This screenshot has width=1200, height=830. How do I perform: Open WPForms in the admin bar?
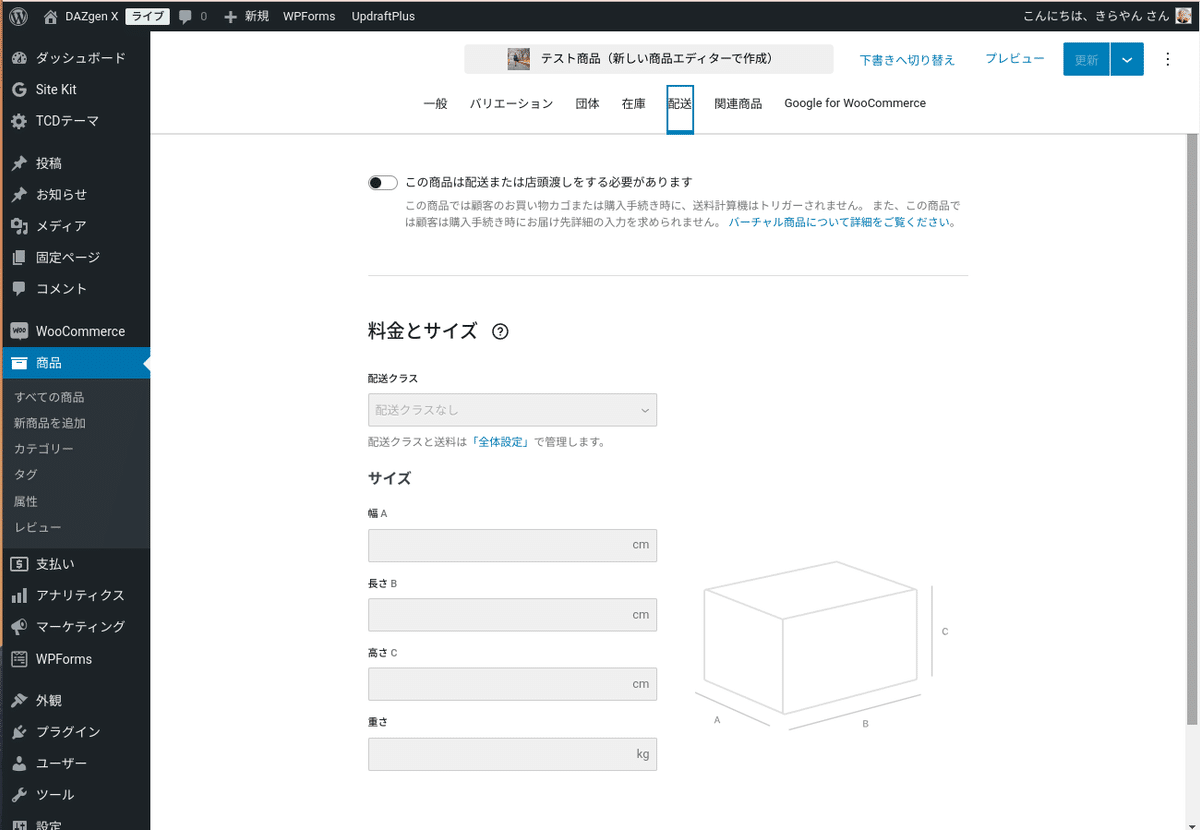pyautogui.click(x=309, y=16)
